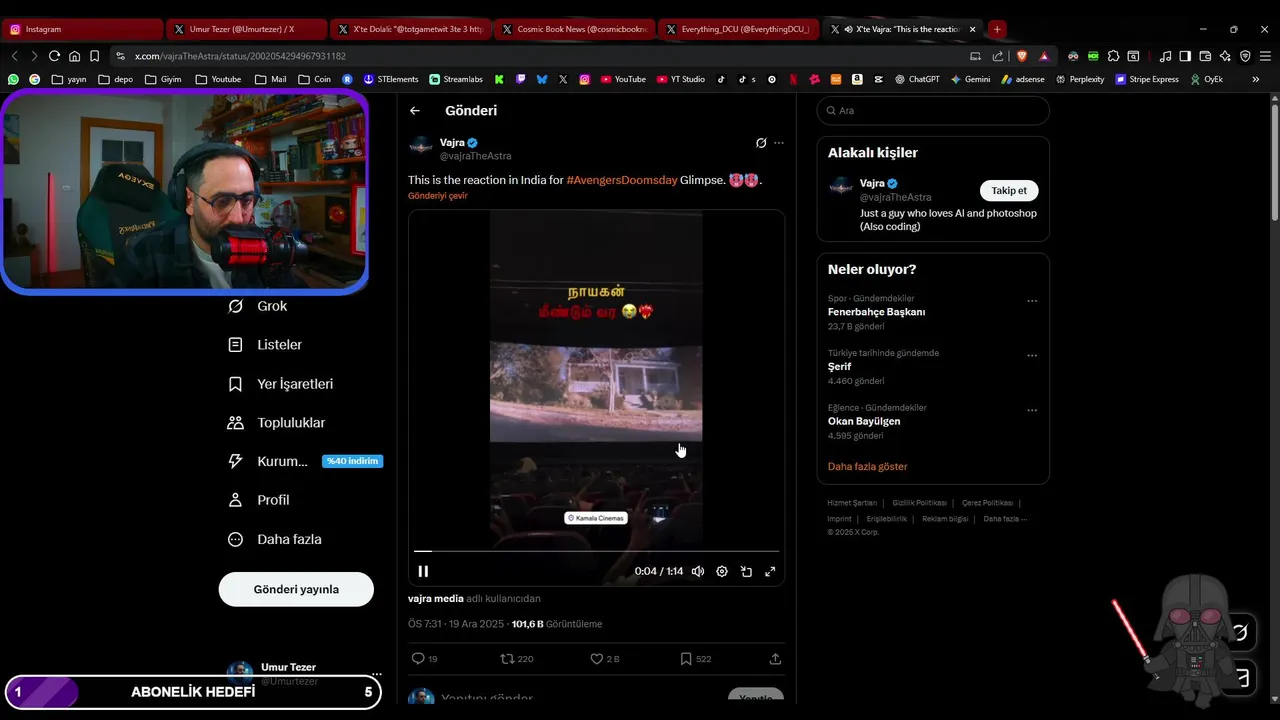
Task: Click the Ara search field
Action: click(933, 111)
